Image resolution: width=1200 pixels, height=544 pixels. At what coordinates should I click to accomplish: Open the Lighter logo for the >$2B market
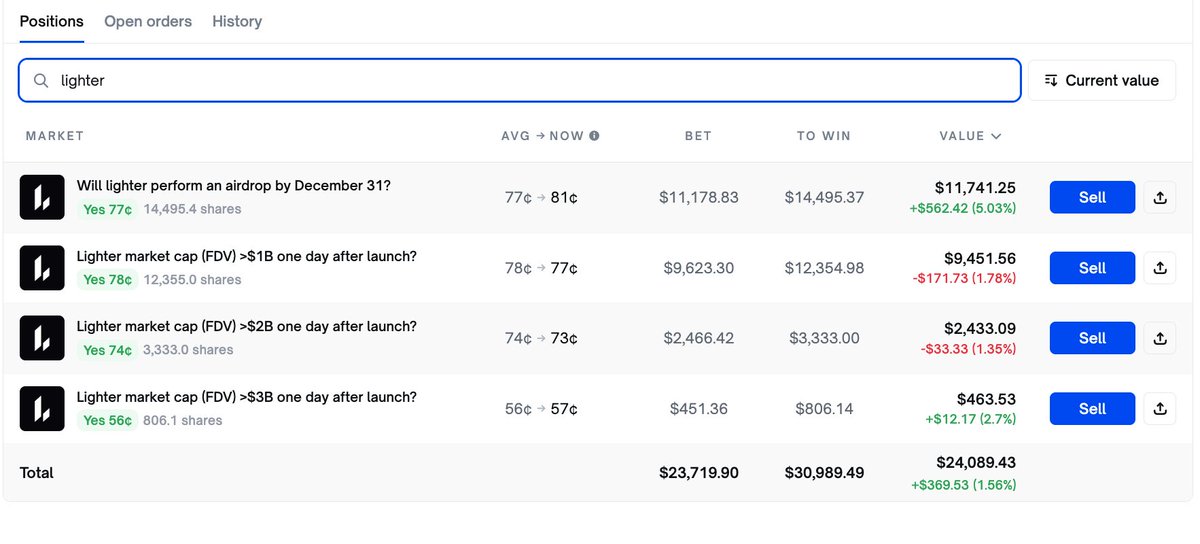click(x=42, y=338)
